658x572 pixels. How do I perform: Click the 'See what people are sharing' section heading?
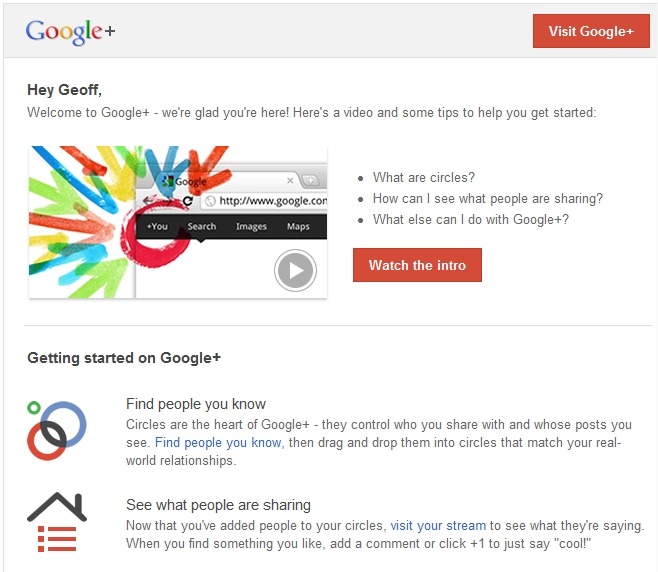[x=218, y=505]
